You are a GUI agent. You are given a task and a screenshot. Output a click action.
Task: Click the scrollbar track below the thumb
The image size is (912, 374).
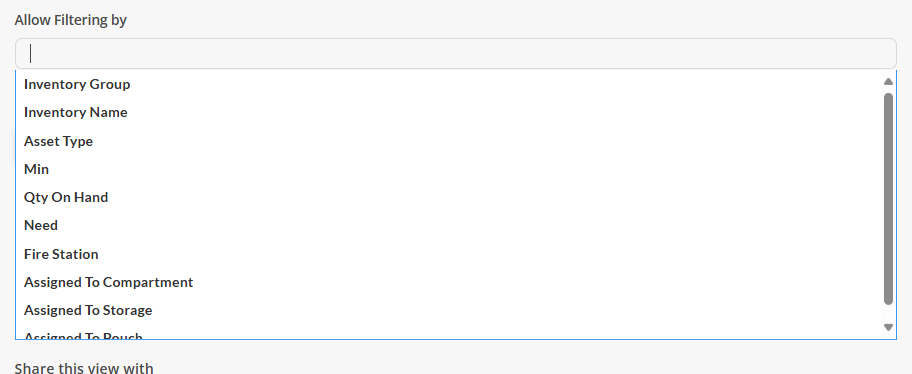[888, 314]
